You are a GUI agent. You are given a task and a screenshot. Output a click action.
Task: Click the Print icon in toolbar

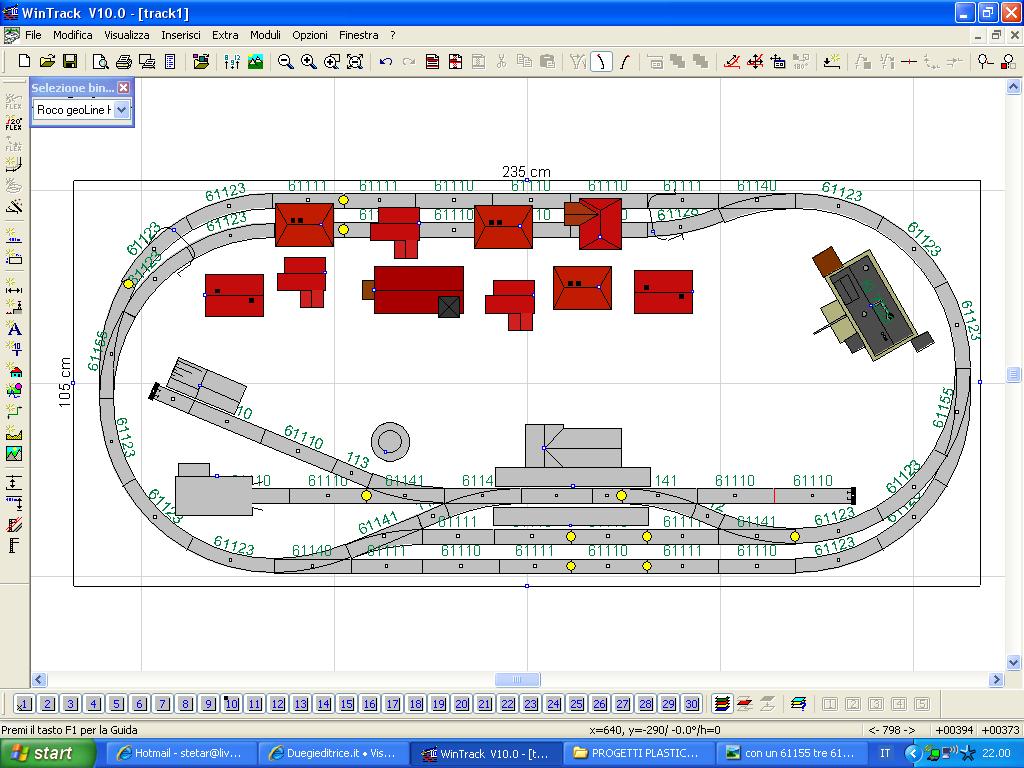123,61
